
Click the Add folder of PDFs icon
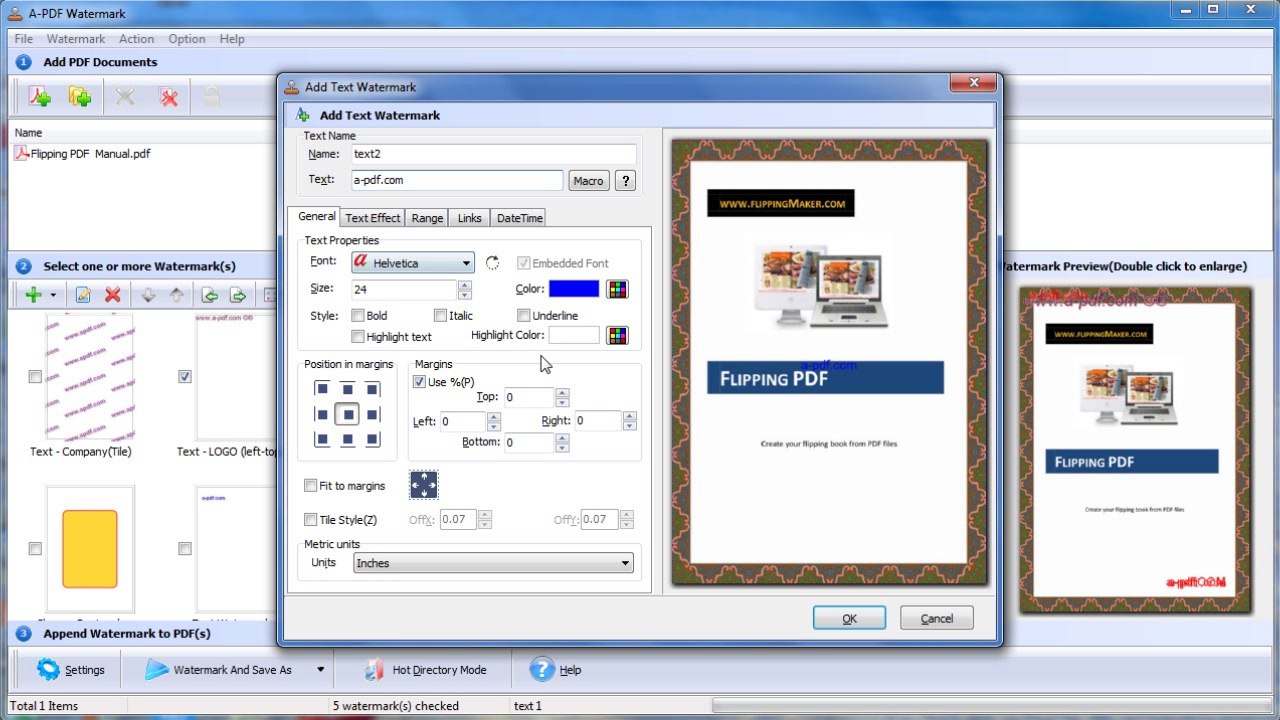coord(80,97)
